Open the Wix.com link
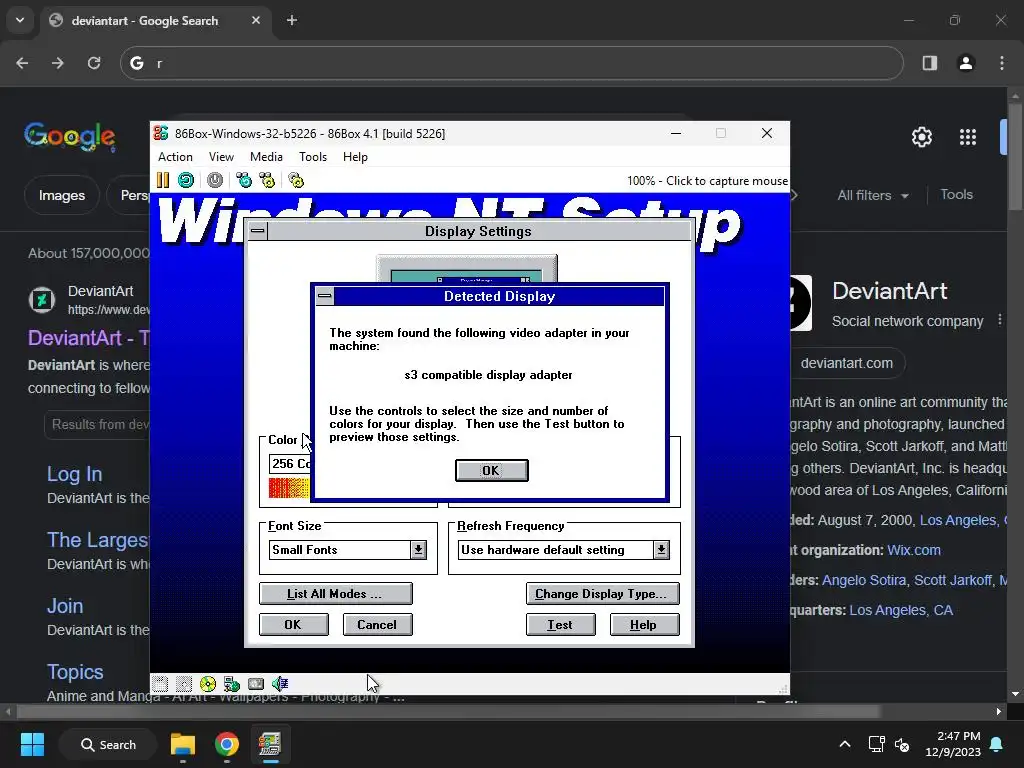The height and width of the screenshot is (768, 1024). click(914, 550)
